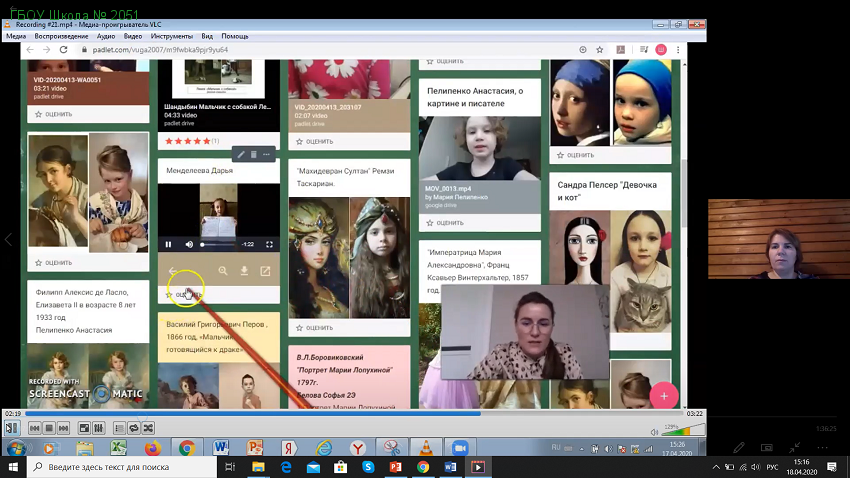Click VLC play/pause button
Image resolution: width=850 pixels, height=478 pixels.
click(x=12, y=428)
